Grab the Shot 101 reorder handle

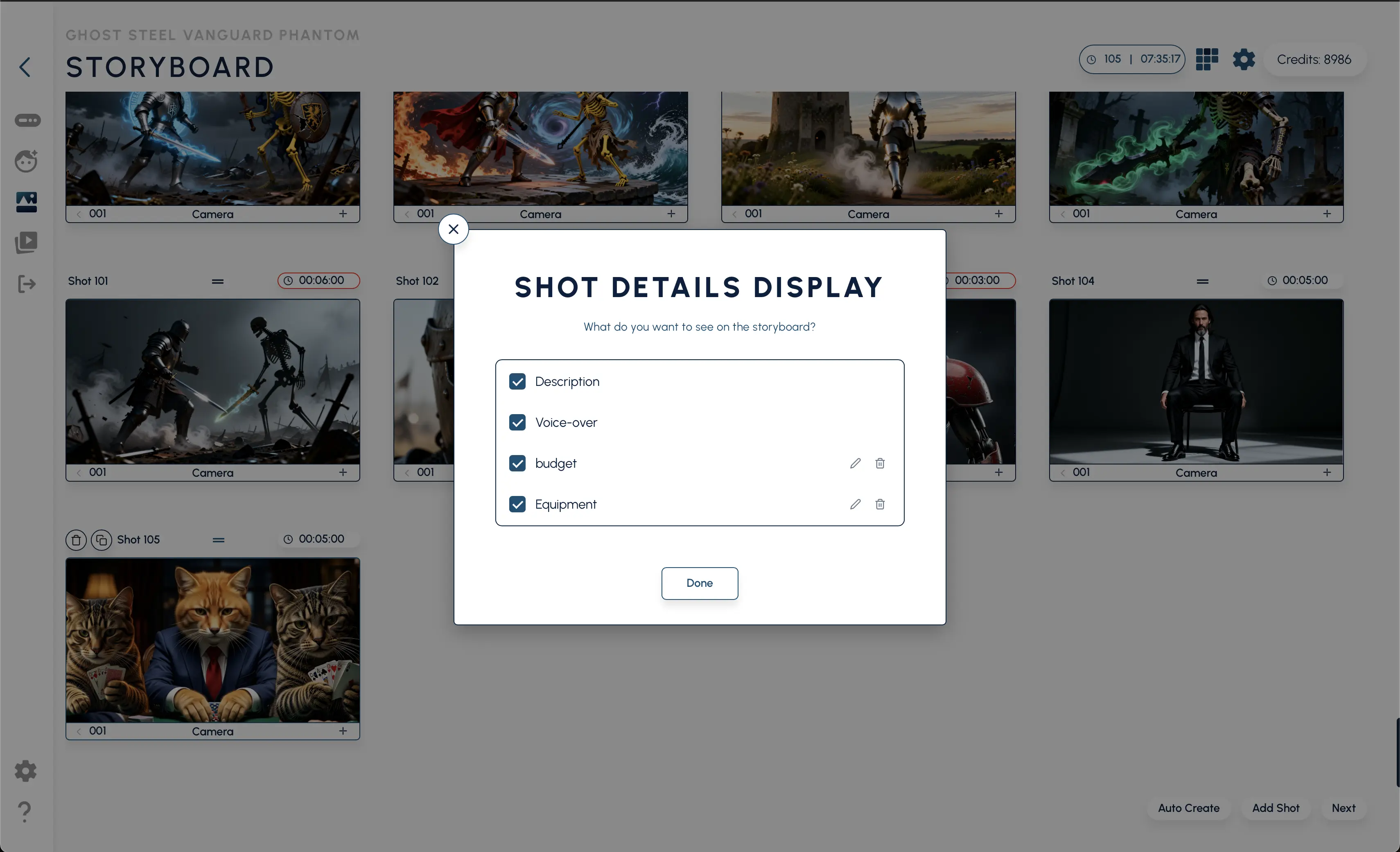[x=218, y=281]
